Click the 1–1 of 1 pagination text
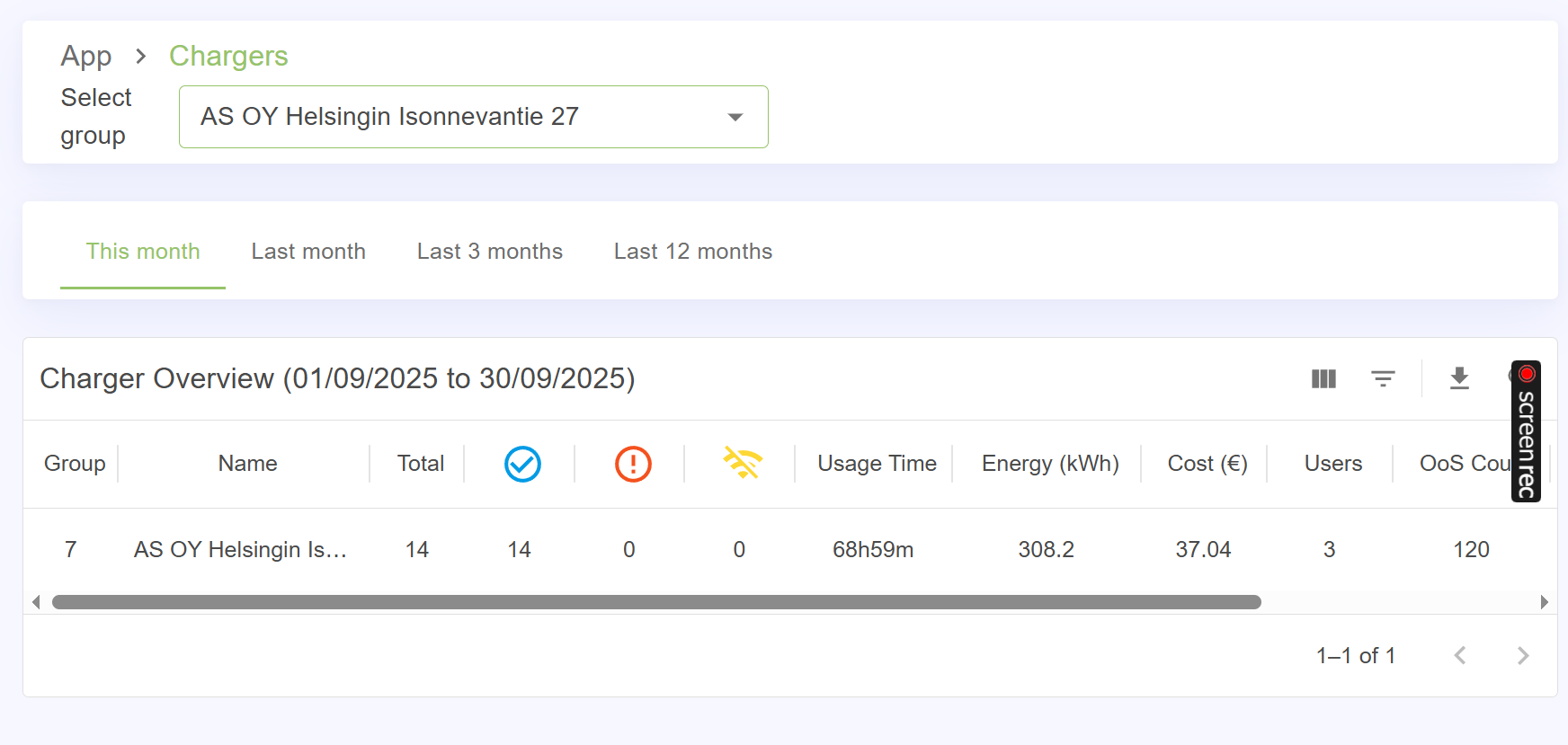The image size is (1568, 745). point(1356,656)
